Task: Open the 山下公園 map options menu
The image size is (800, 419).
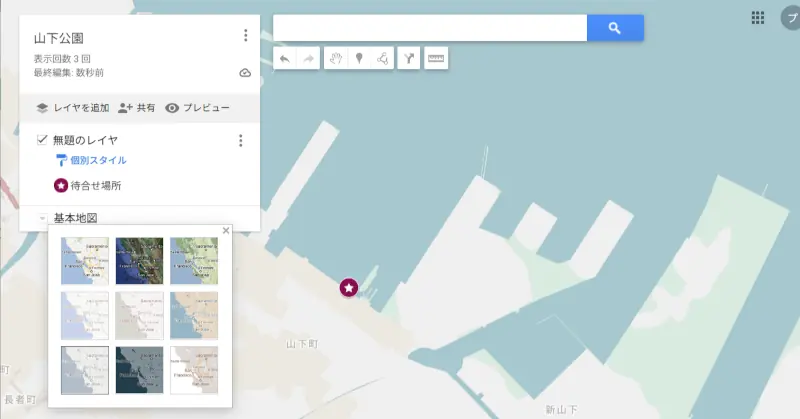Action: point(246,36)
